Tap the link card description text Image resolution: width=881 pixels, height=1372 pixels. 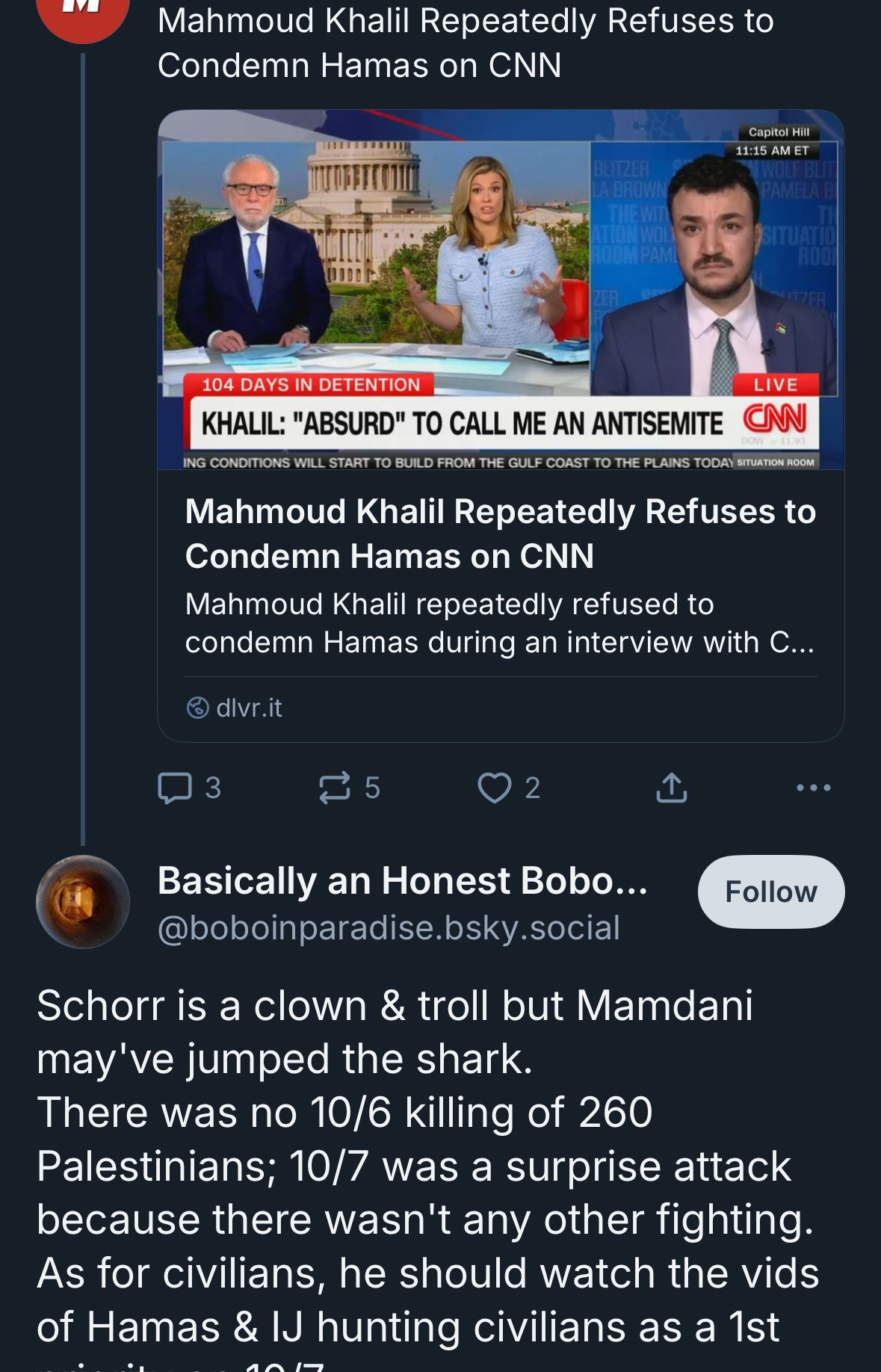(x=499, y=623)
